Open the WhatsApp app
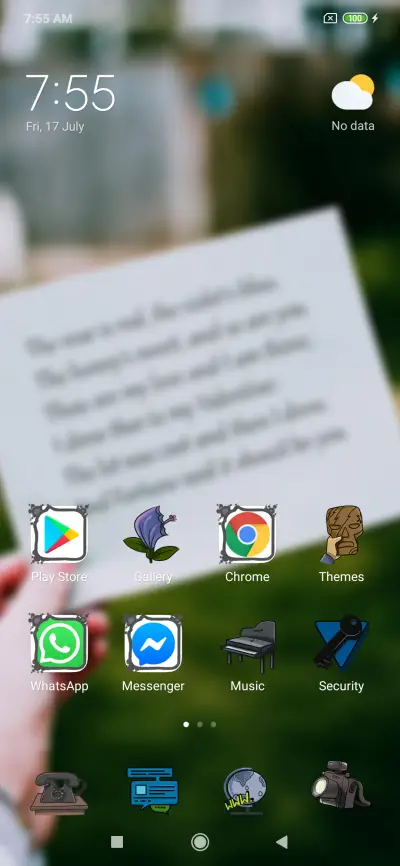This screenshot has height=866, width=400. pyautogui.click(x=59, y=643)
